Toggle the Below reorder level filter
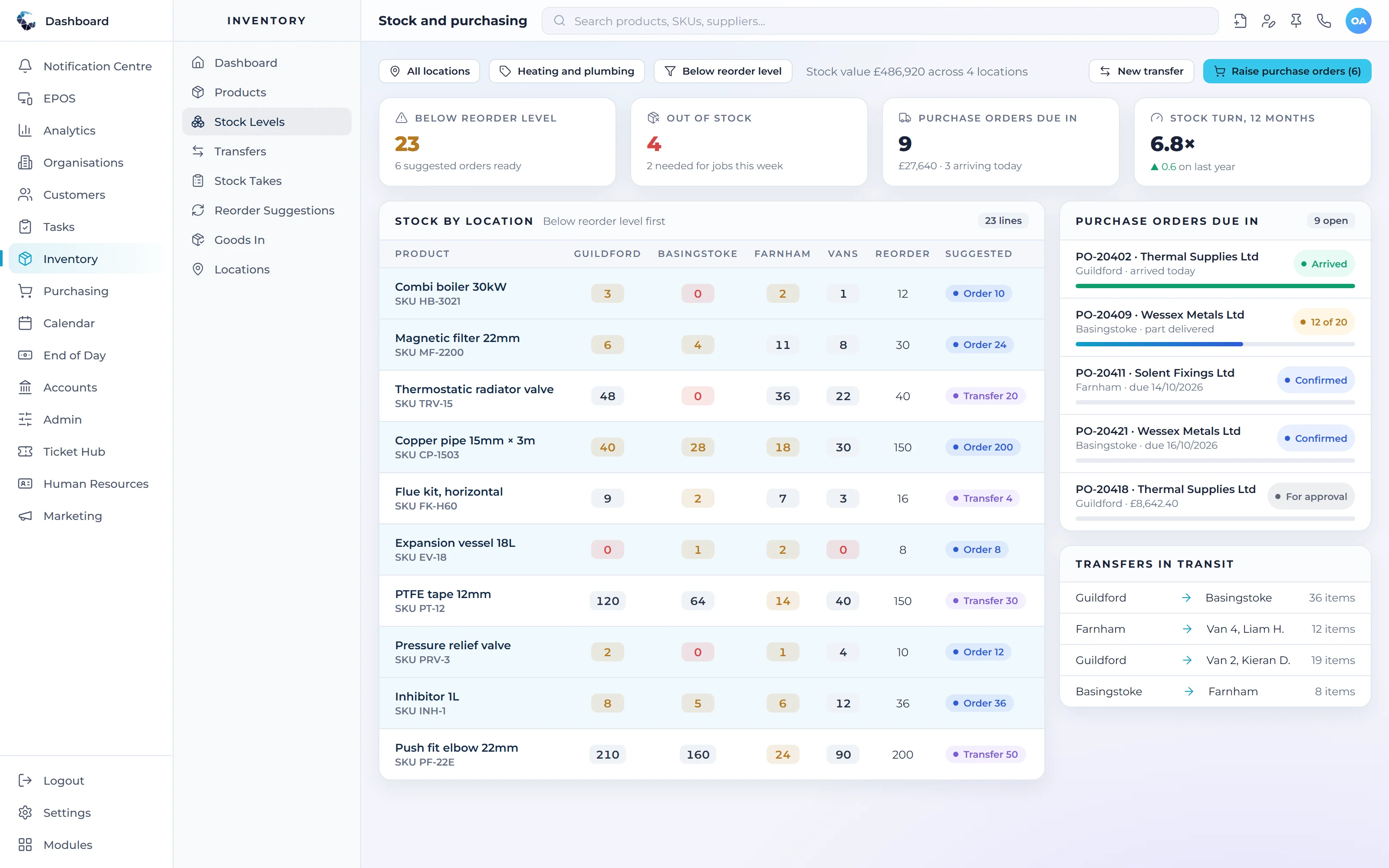Viewport: 1389px width, 868px height. 723,71
